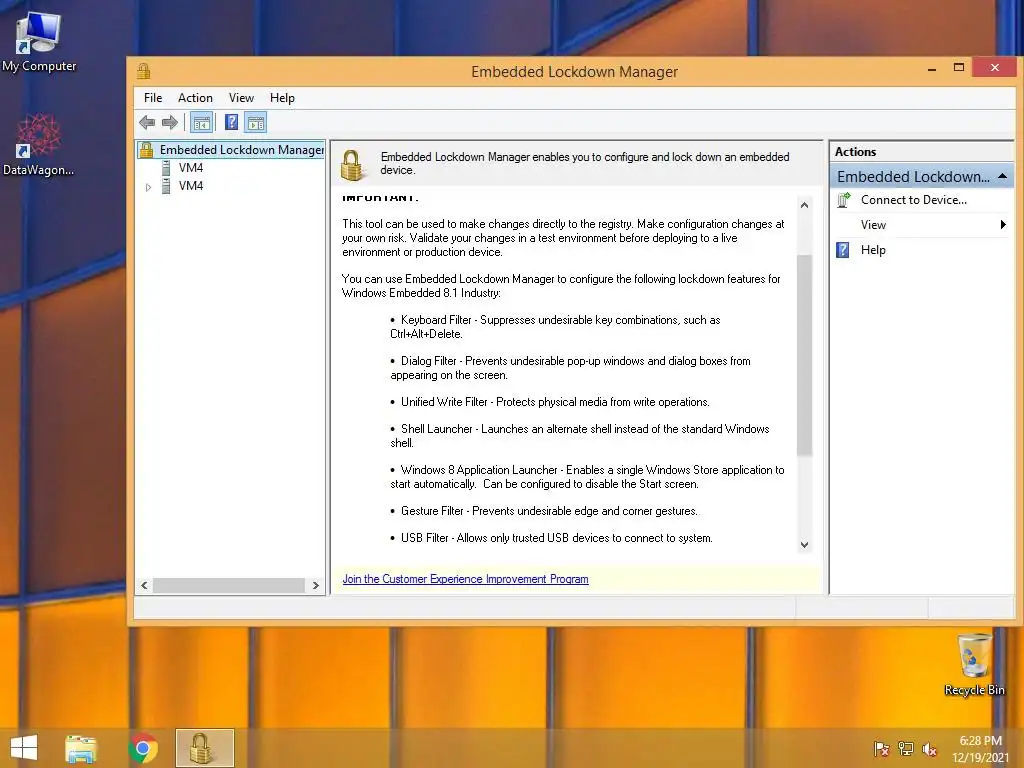Viewport: 1024px width, 768px height.
Task: Open the View menu
Action: [241, 98]
